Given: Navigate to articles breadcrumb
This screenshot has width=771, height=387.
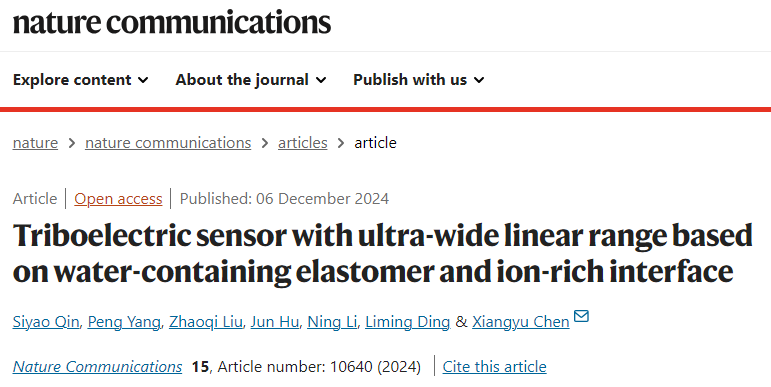Looking at the screenshot, I should pos(302,143).
